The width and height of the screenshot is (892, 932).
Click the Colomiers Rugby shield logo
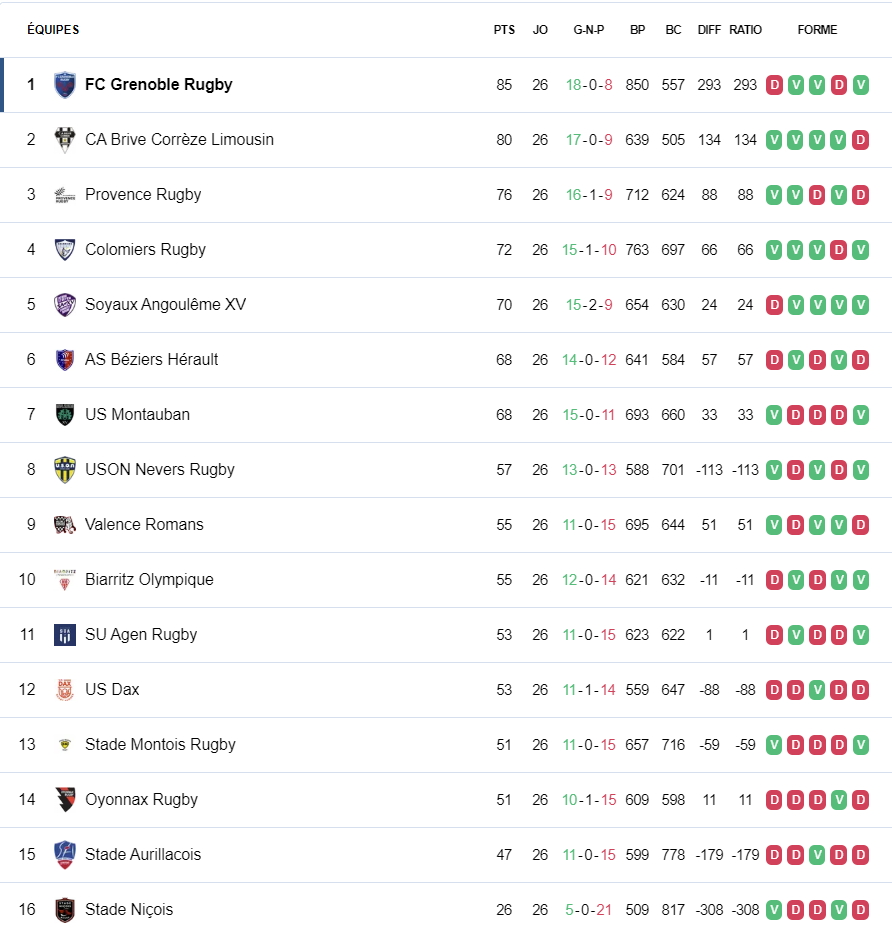pyautogui.click(x=65, y=250)
